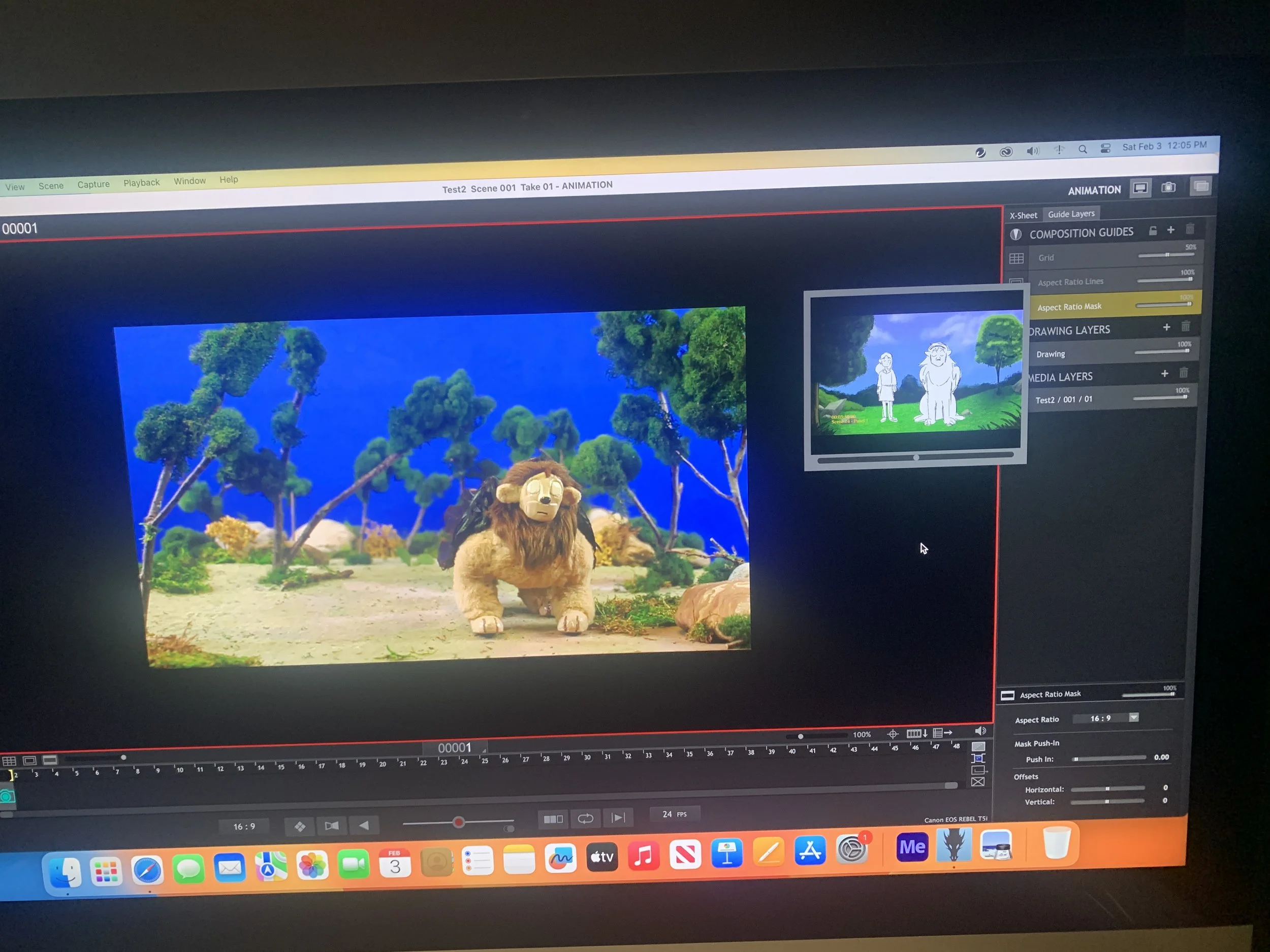Click the single frame view icon left of timeline
Viewport: 1270px width, 952px height.
point(30,761)
